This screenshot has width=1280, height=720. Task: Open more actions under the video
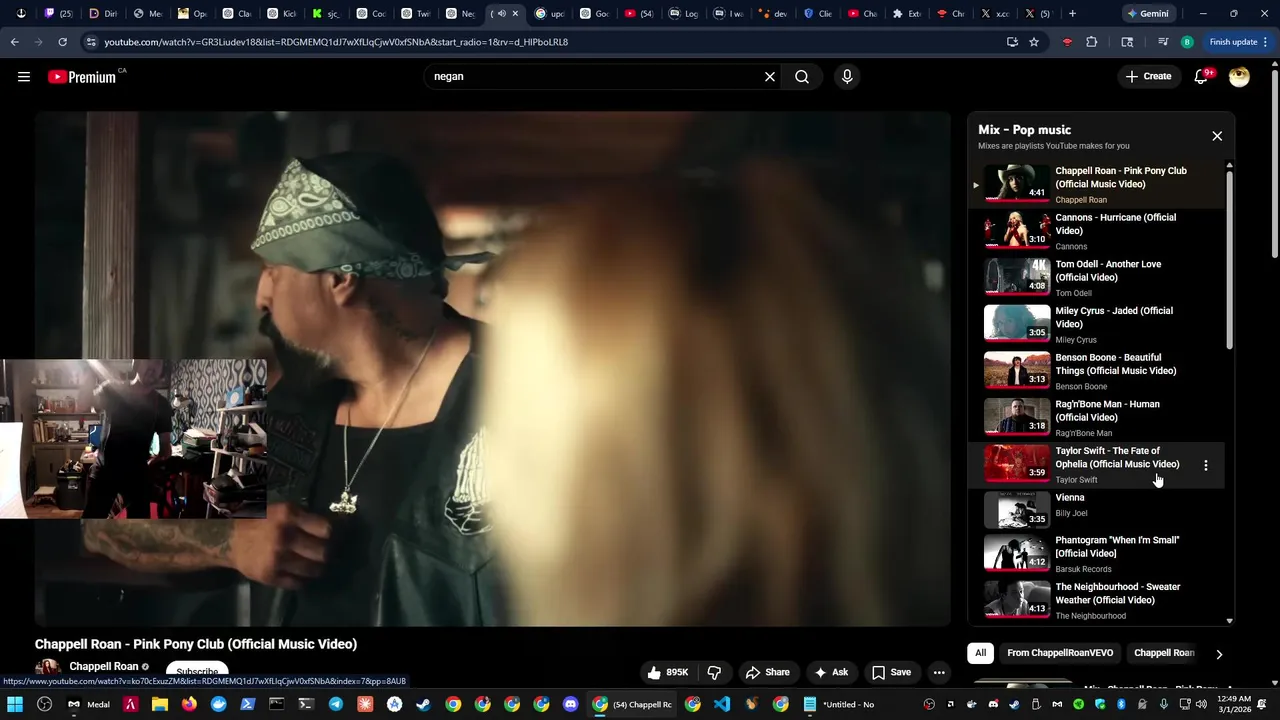click(939, 672)
